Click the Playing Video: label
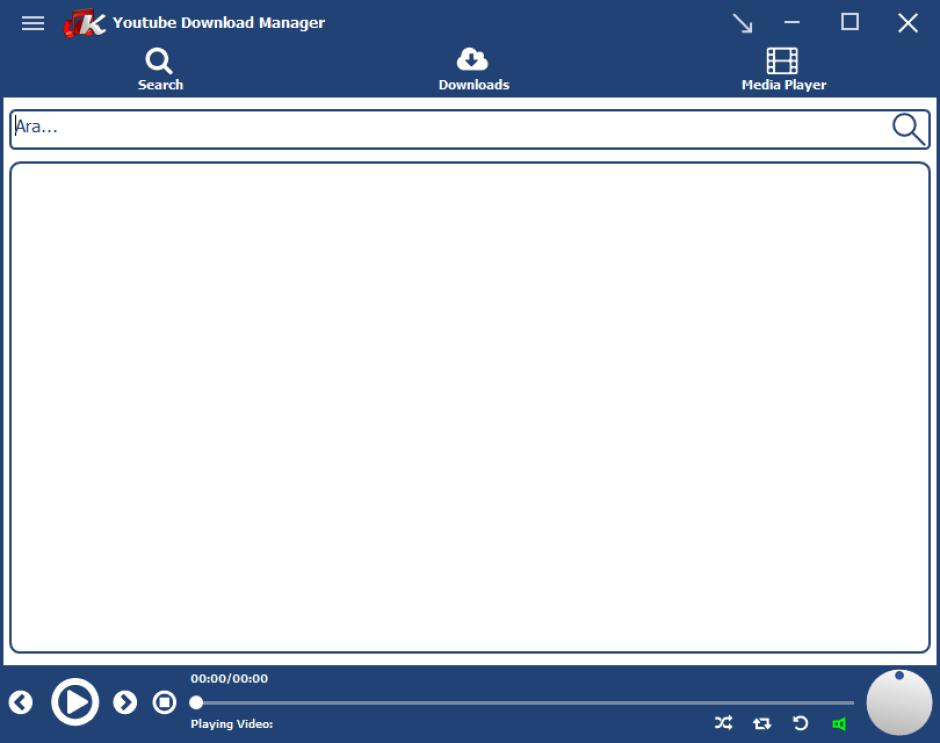Screen dimensions: 940x743 pyautogui.click(x=231, y=724)
